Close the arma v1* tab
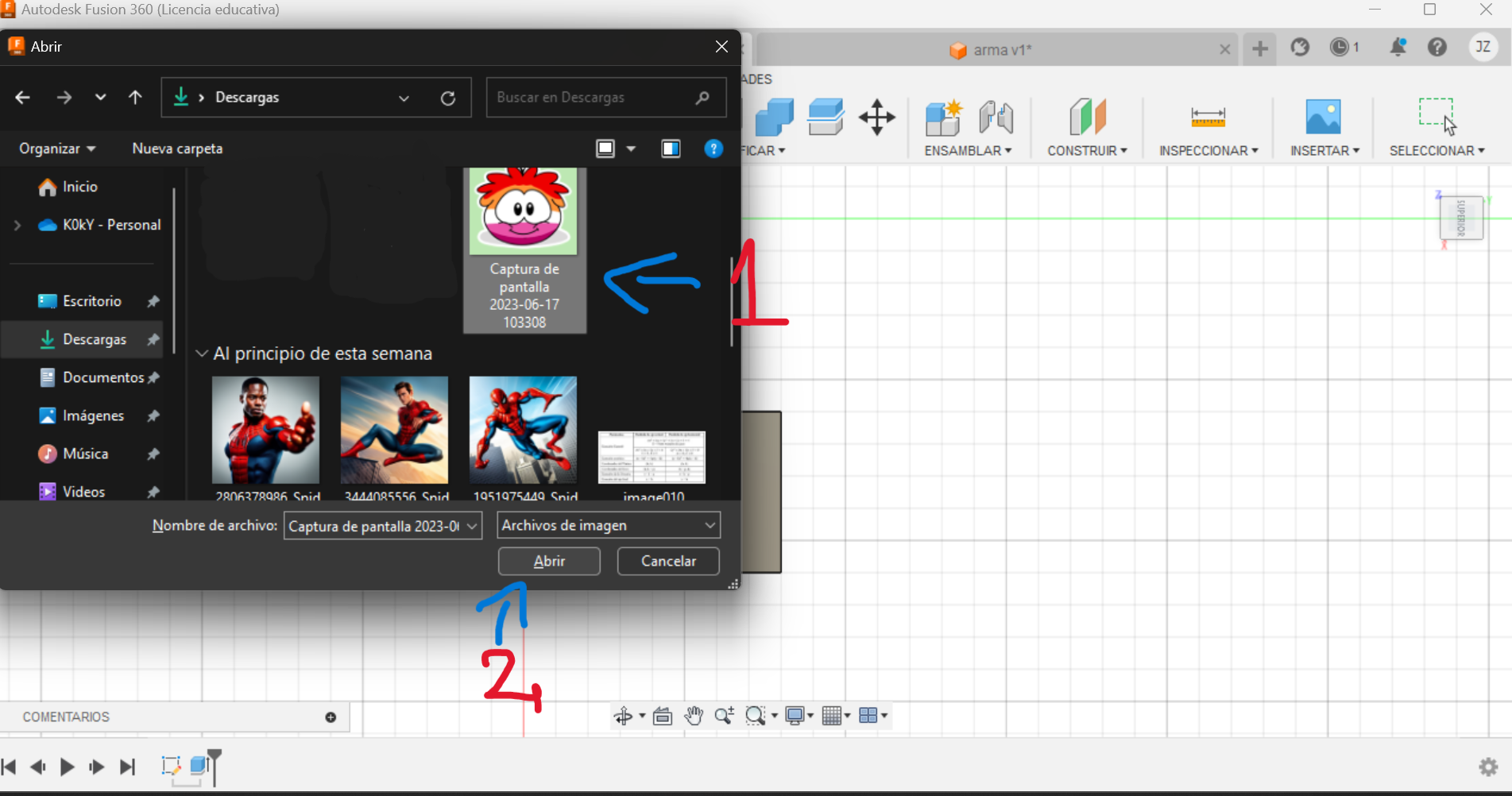This screenshot has height=796, width=1512. [x=1225, y=50]
